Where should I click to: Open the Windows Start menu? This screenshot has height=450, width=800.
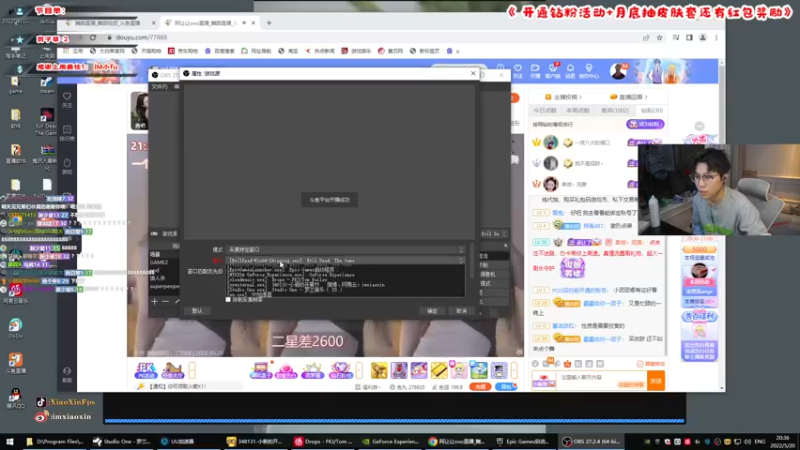(x=10, y=441)
